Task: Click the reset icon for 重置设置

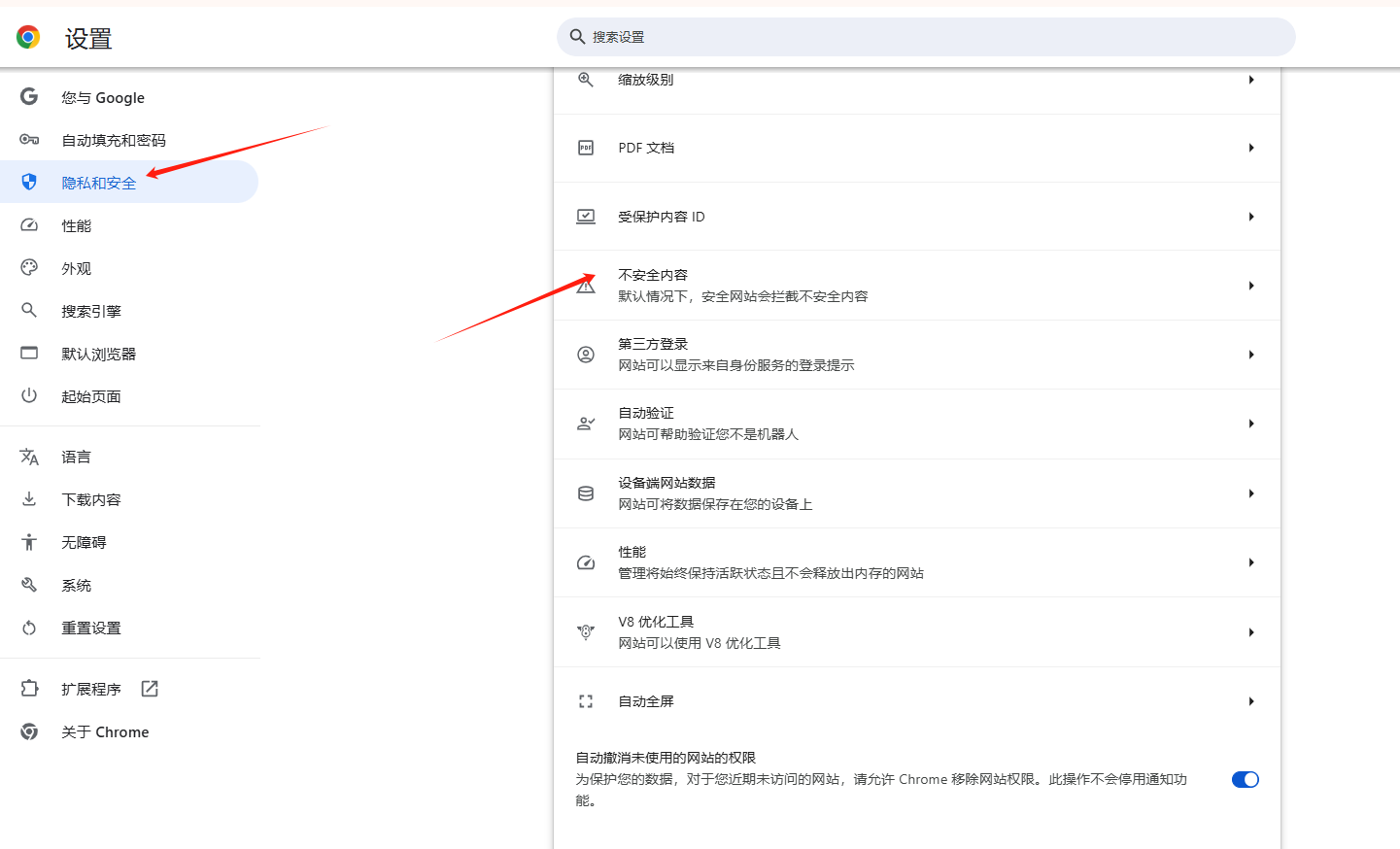Action: (29, 628)
